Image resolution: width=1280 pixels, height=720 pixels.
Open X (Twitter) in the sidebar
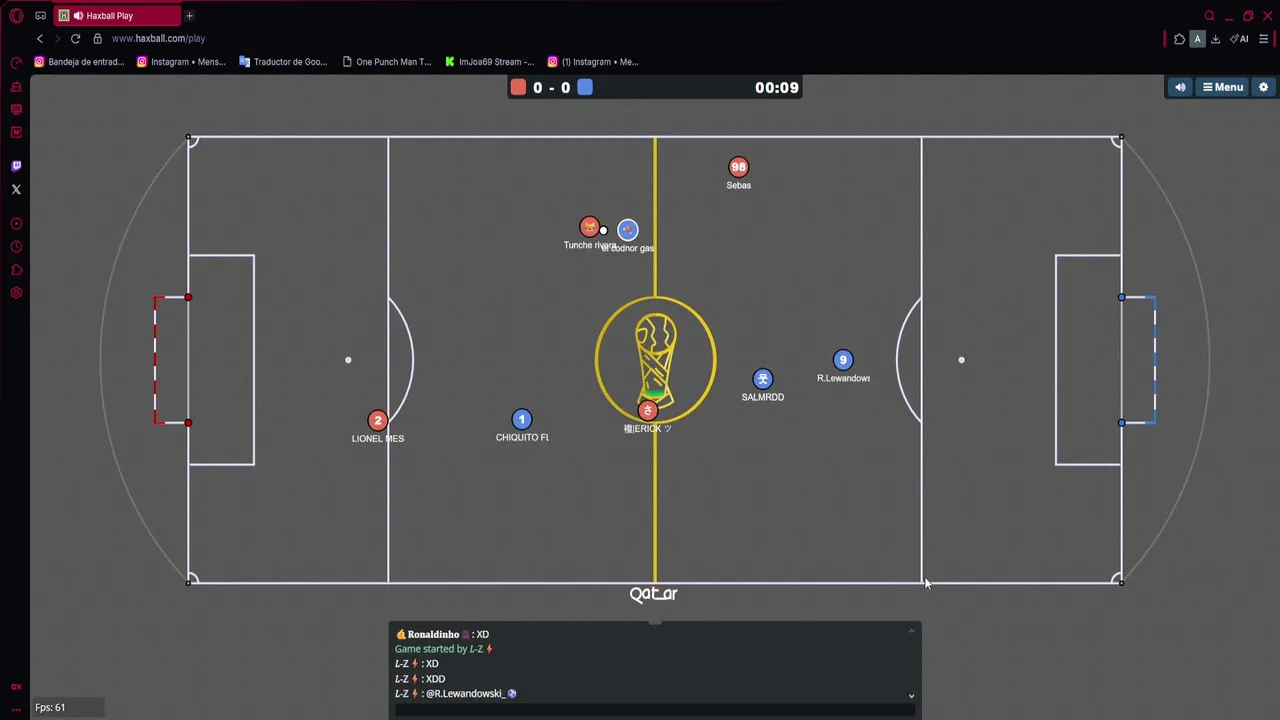coord(16,189)
